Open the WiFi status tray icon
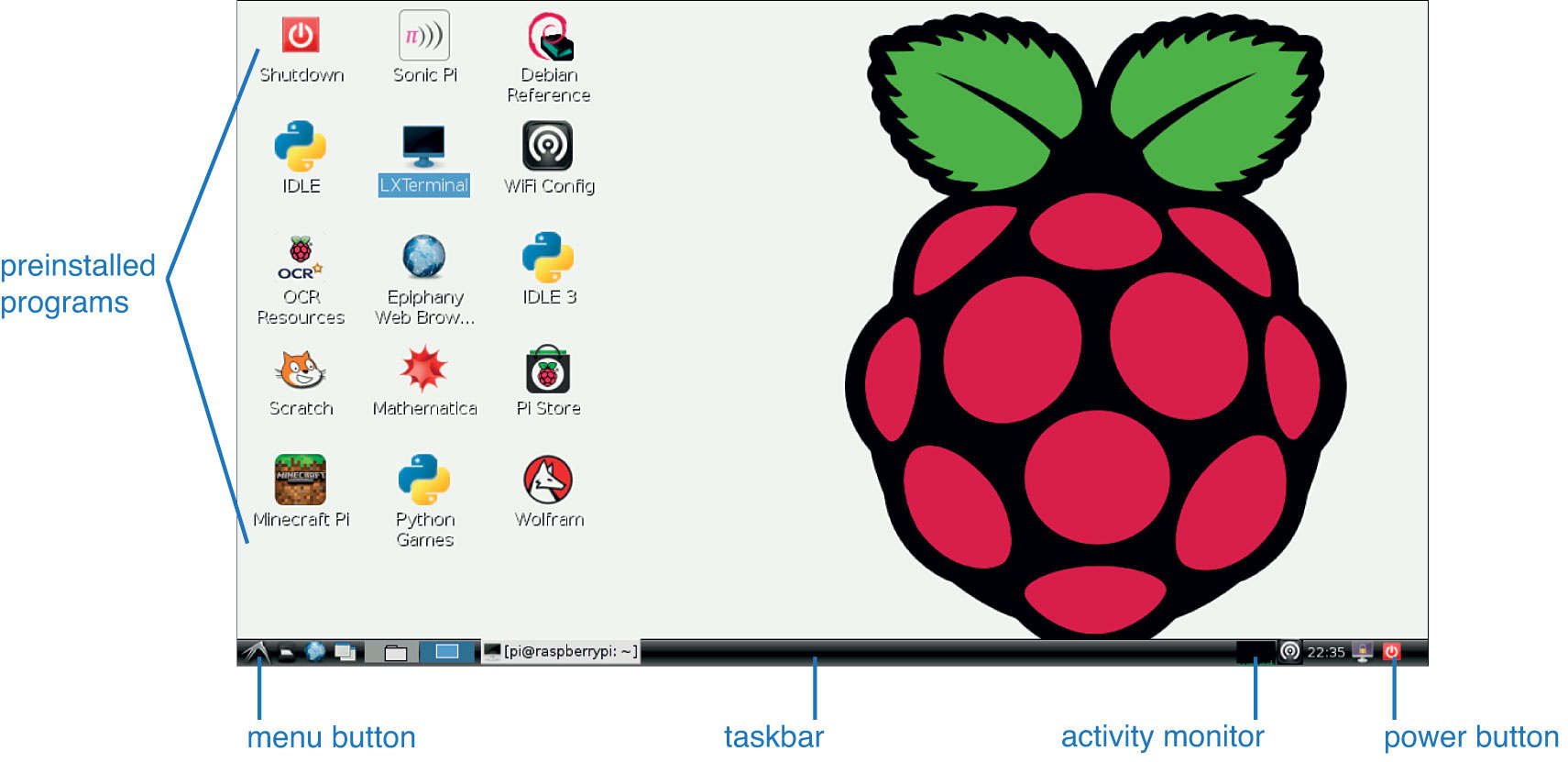Image resolution: width=1568 pixels, height=762 pixels. tap(1289, 652)
